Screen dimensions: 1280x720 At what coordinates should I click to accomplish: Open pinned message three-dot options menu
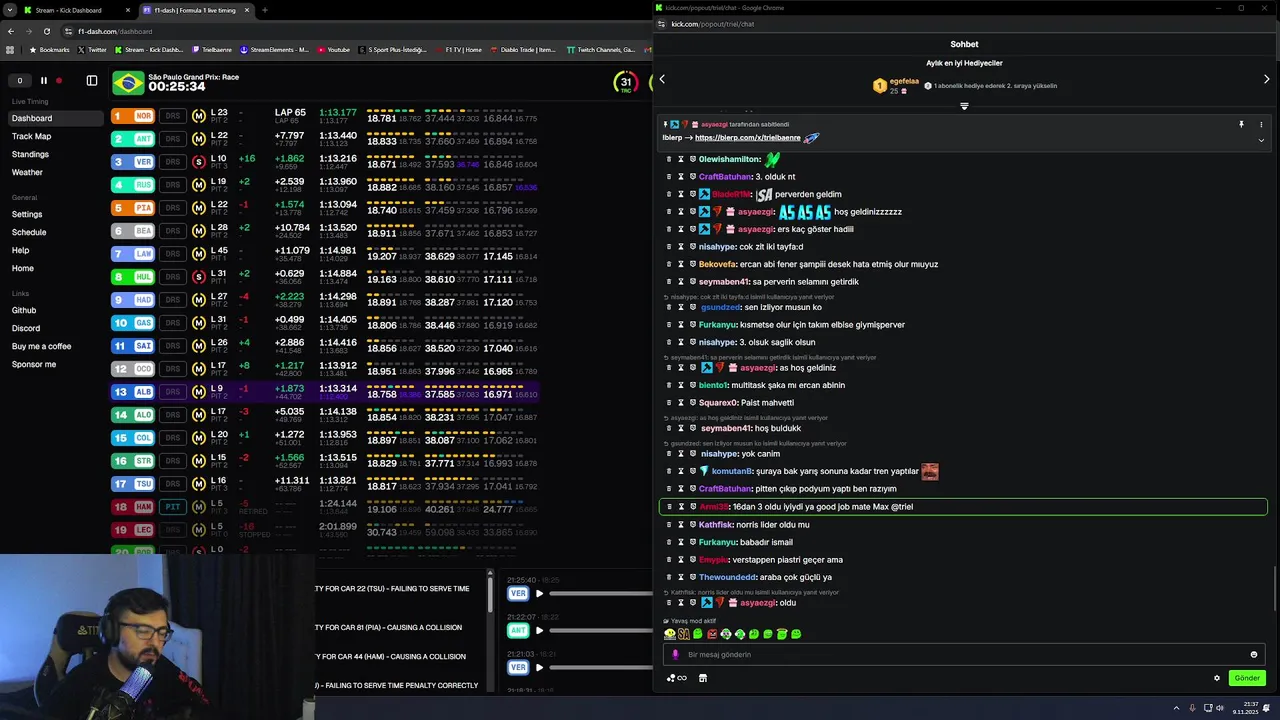point(1261,125)
